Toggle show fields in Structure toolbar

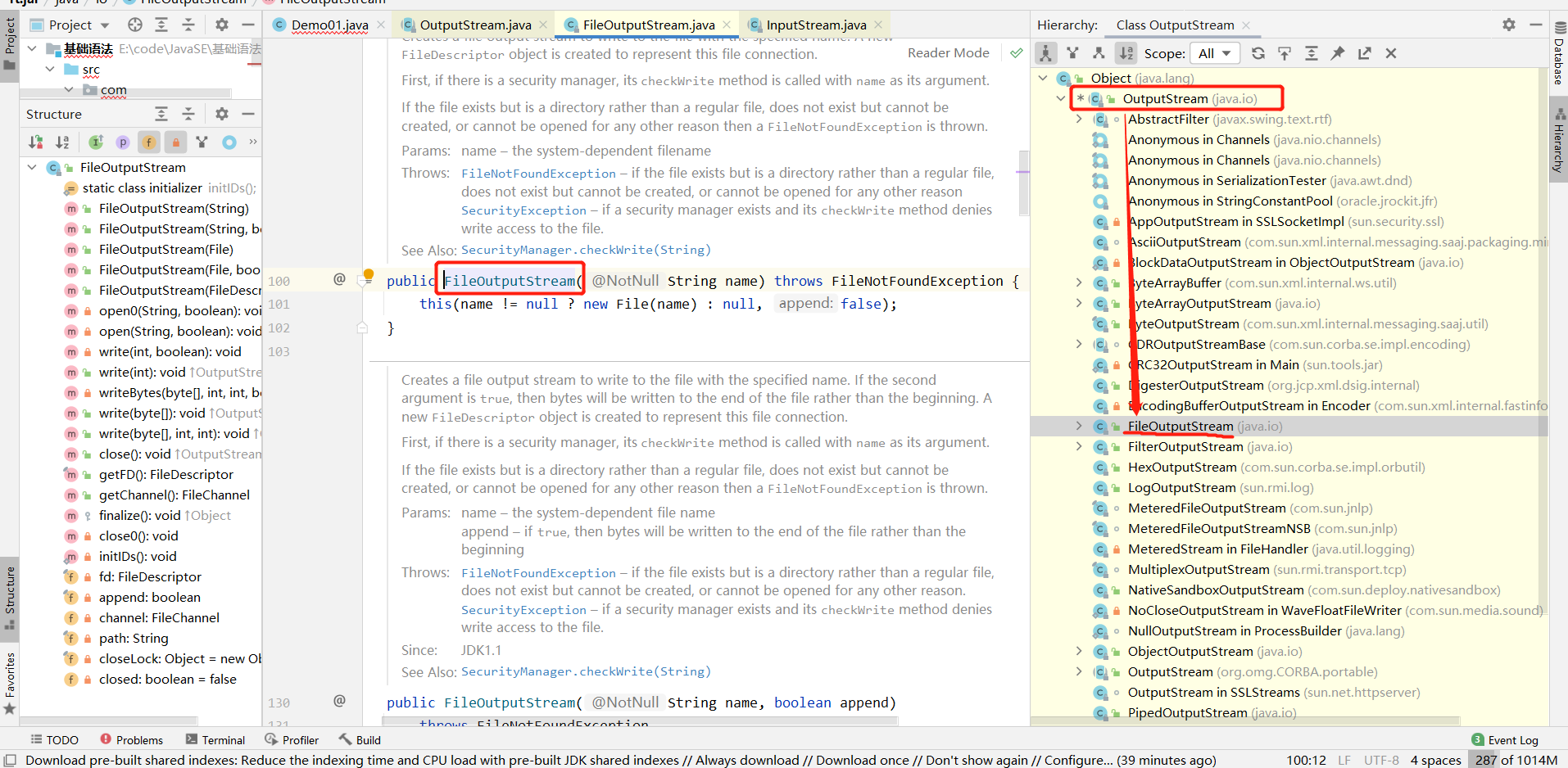pyautogui.click(x=149, y=142)
